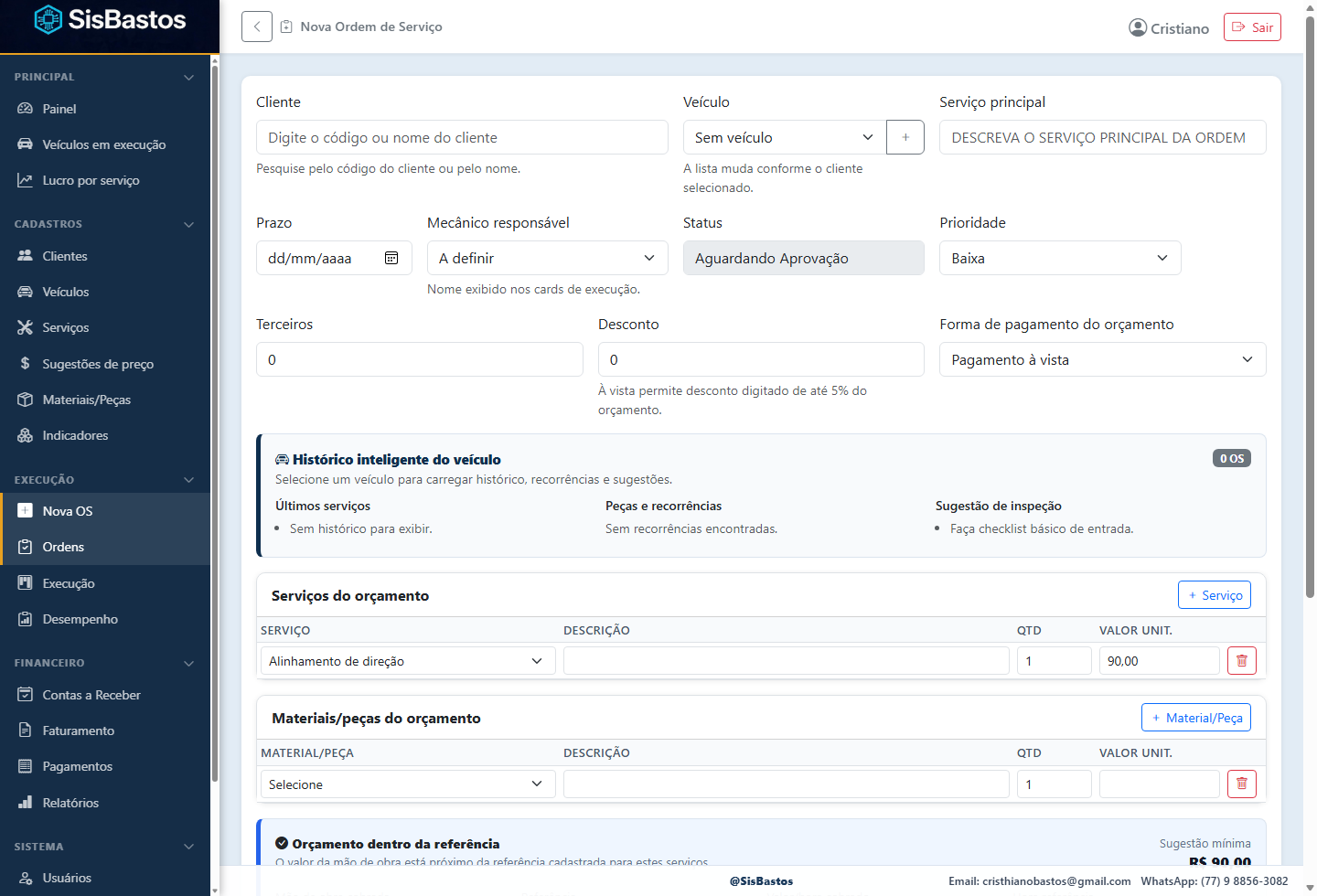Click the Prazo date field
Viewport: 1317px width, 896px height.
(x=334, y=258)
